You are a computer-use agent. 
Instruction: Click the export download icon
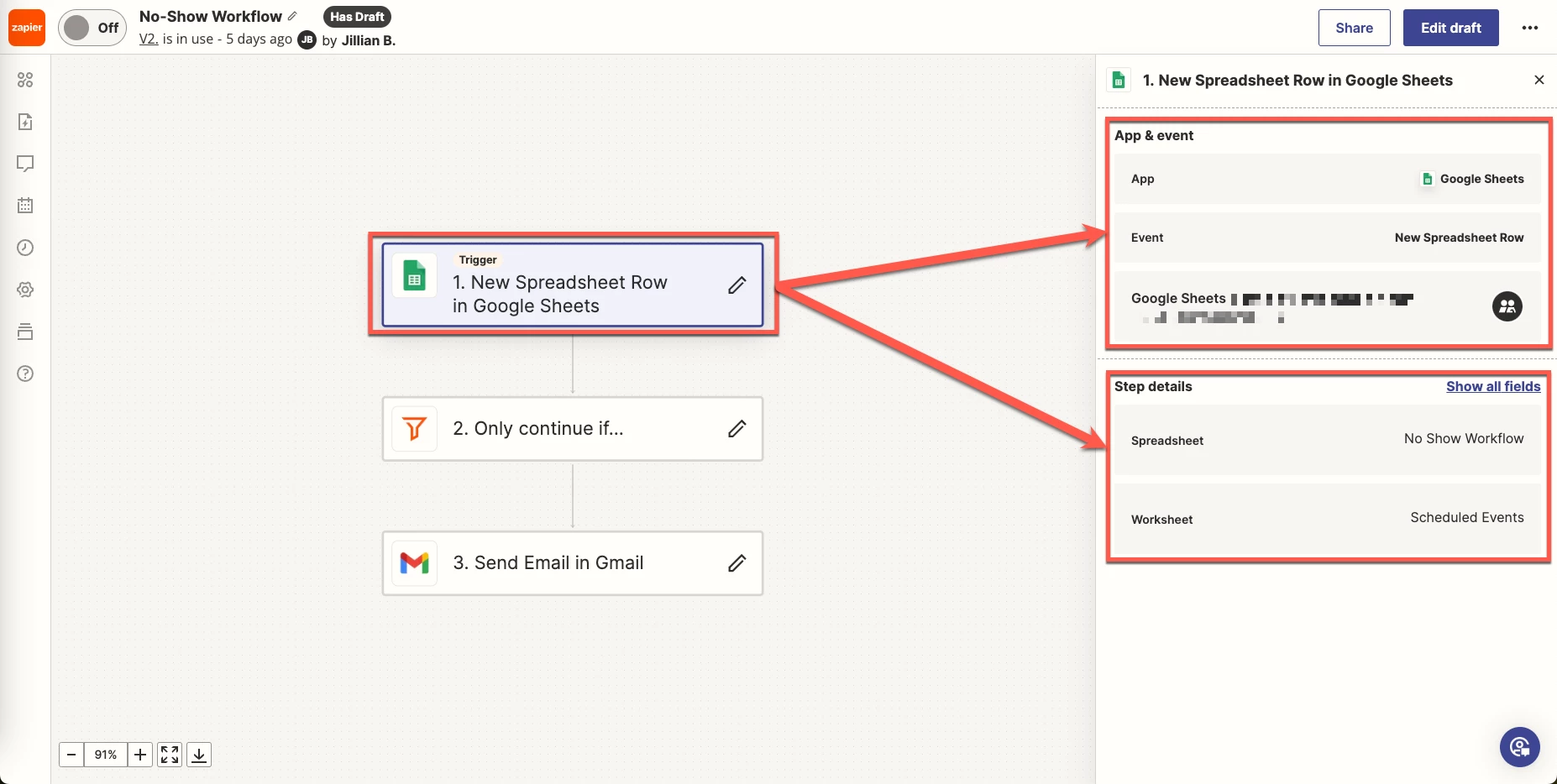click(x=199, y=755)
